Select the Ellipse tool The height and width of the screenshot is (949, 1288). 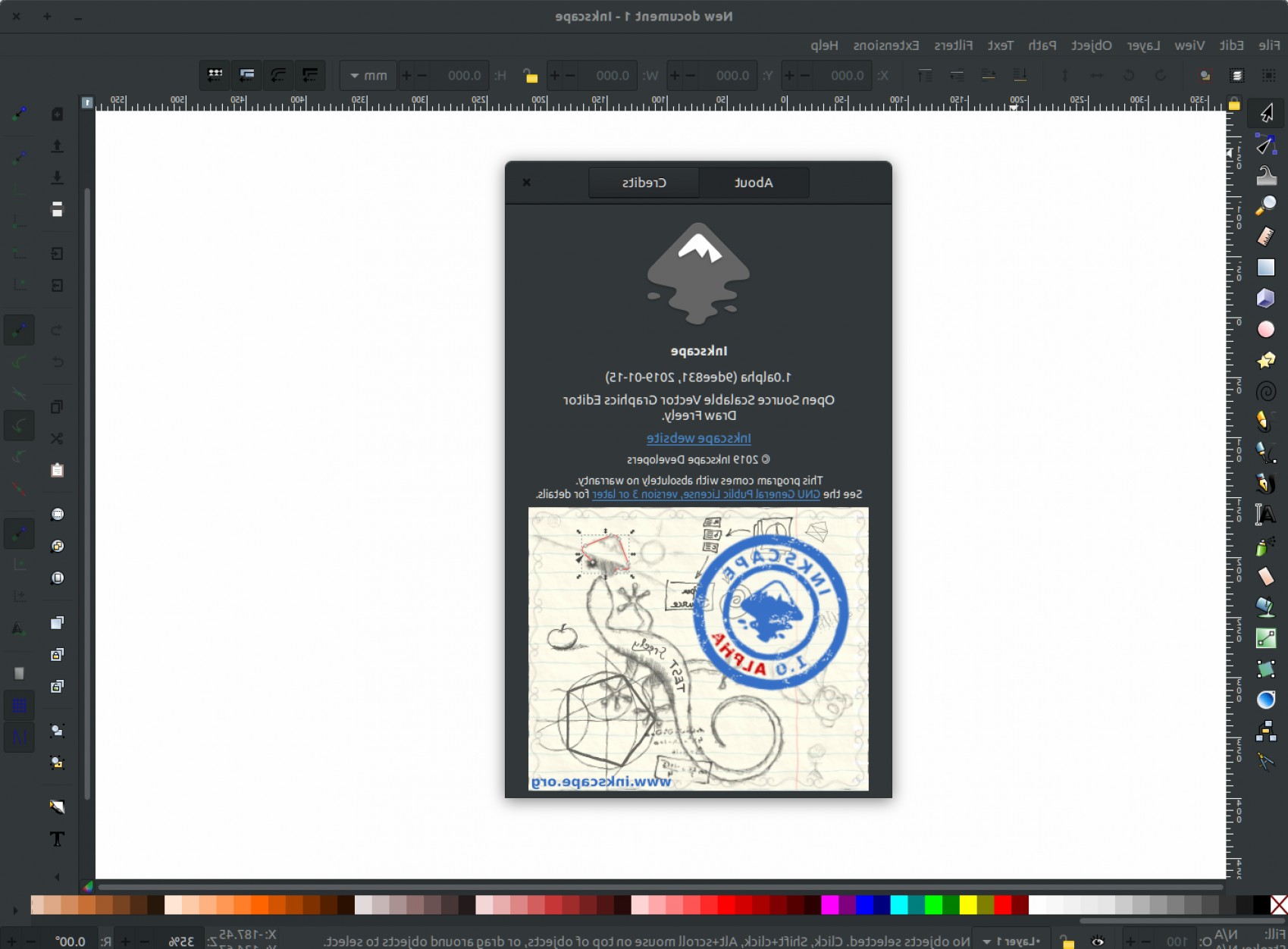coord(1266,330)
